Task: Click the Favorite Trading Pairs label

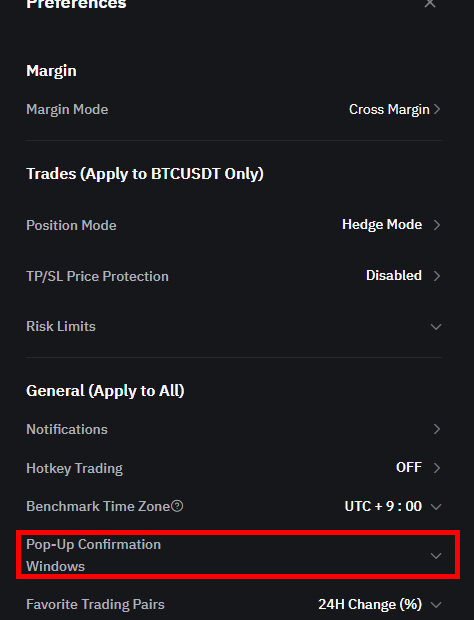Action: [95, 604]
